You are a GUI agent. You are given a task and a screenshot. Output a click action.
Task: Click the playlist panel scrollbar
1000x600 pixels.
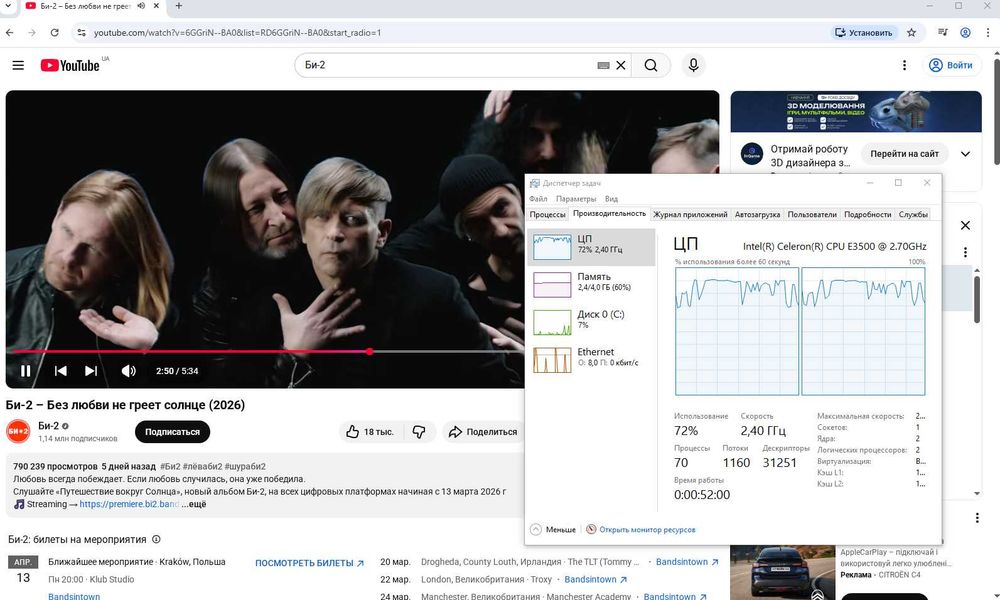pos(976,300)
